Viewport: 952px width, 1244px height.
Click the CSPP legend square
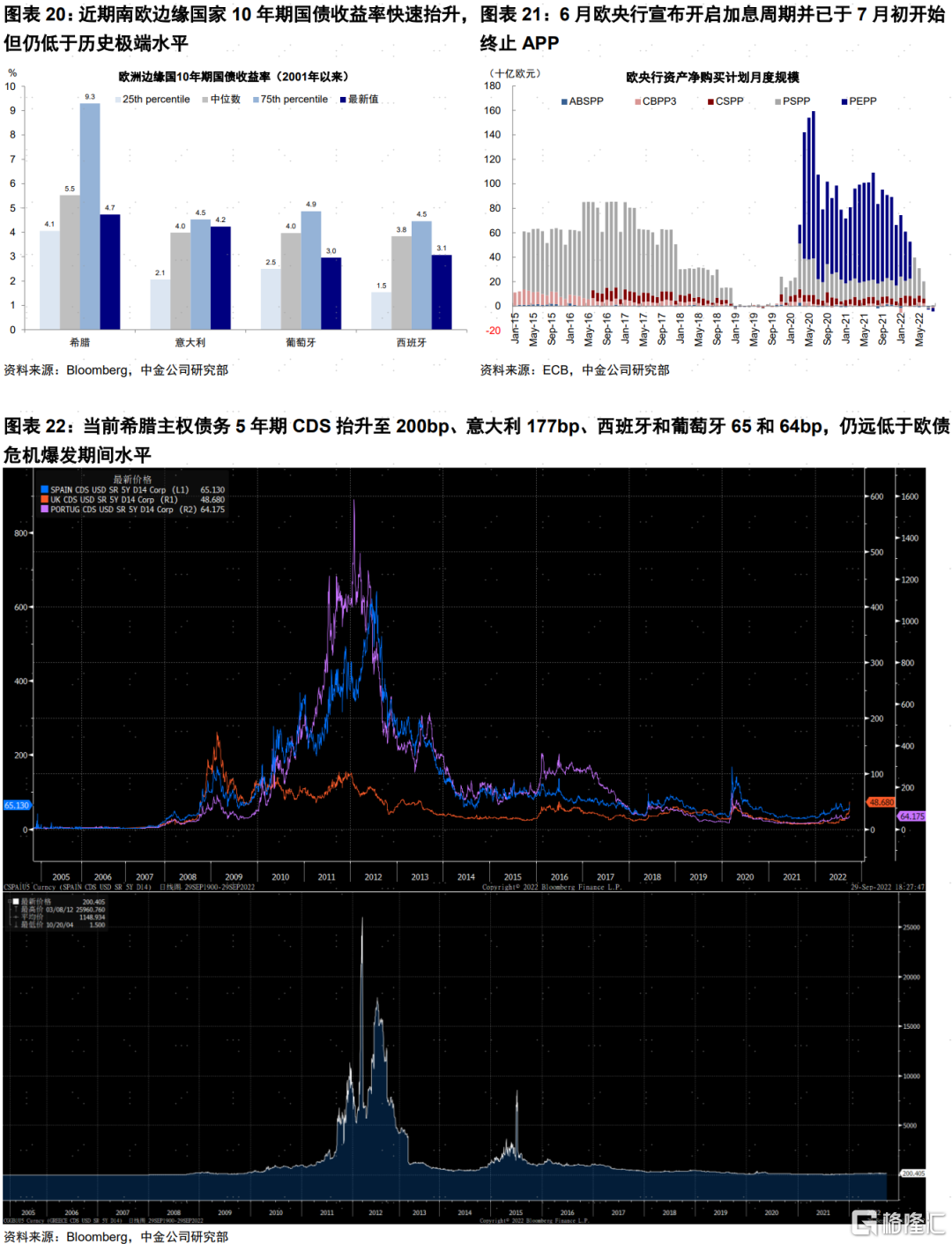(x=710, y=102)
